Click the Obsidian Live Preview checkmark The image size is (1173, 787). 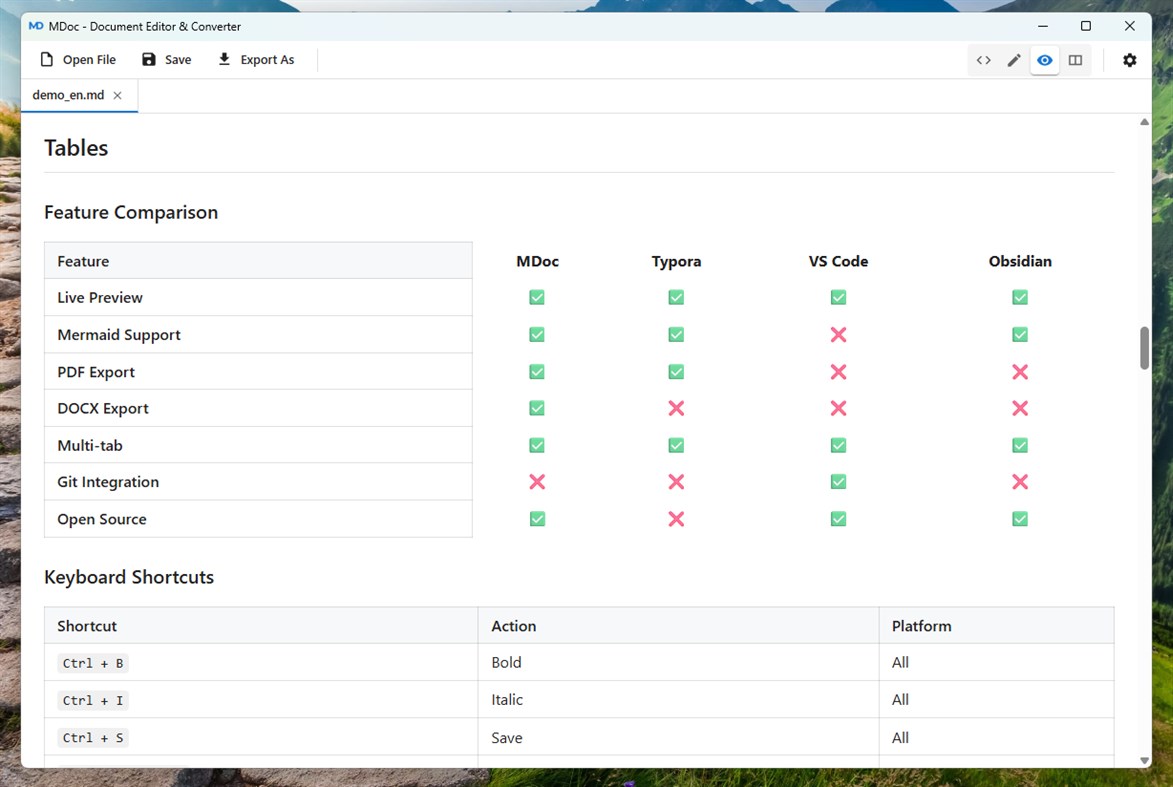1020,298
